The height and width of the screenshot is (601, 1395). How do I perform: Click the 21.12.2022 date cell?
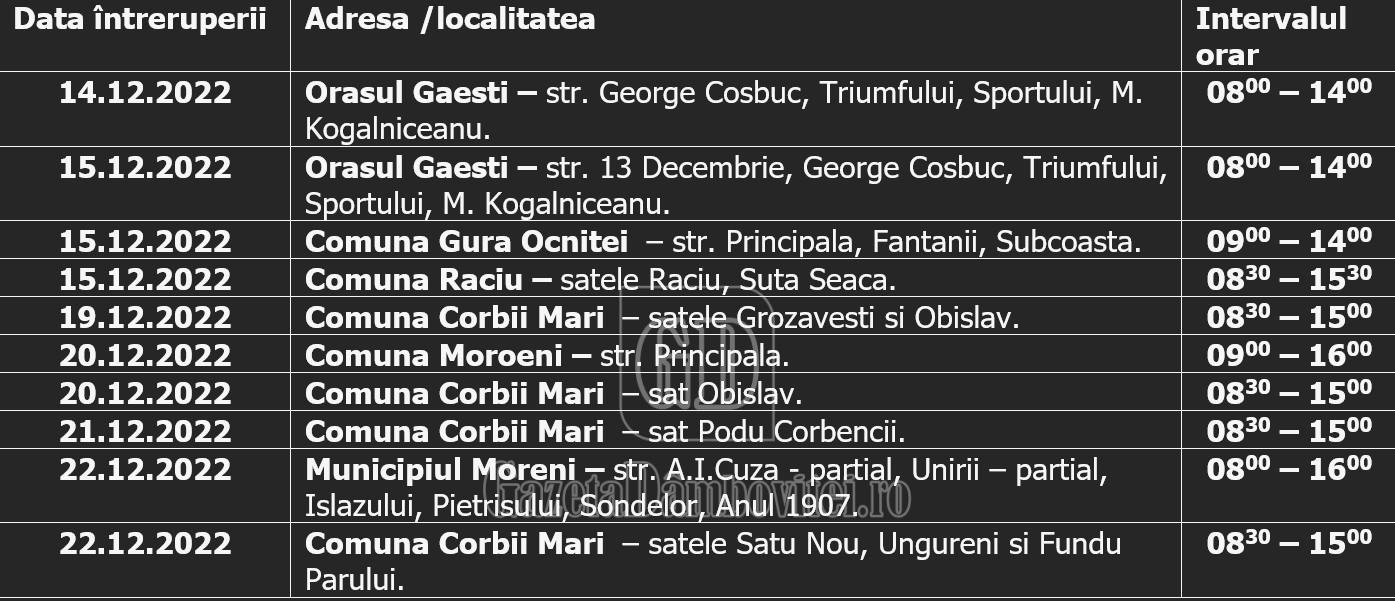145,432
